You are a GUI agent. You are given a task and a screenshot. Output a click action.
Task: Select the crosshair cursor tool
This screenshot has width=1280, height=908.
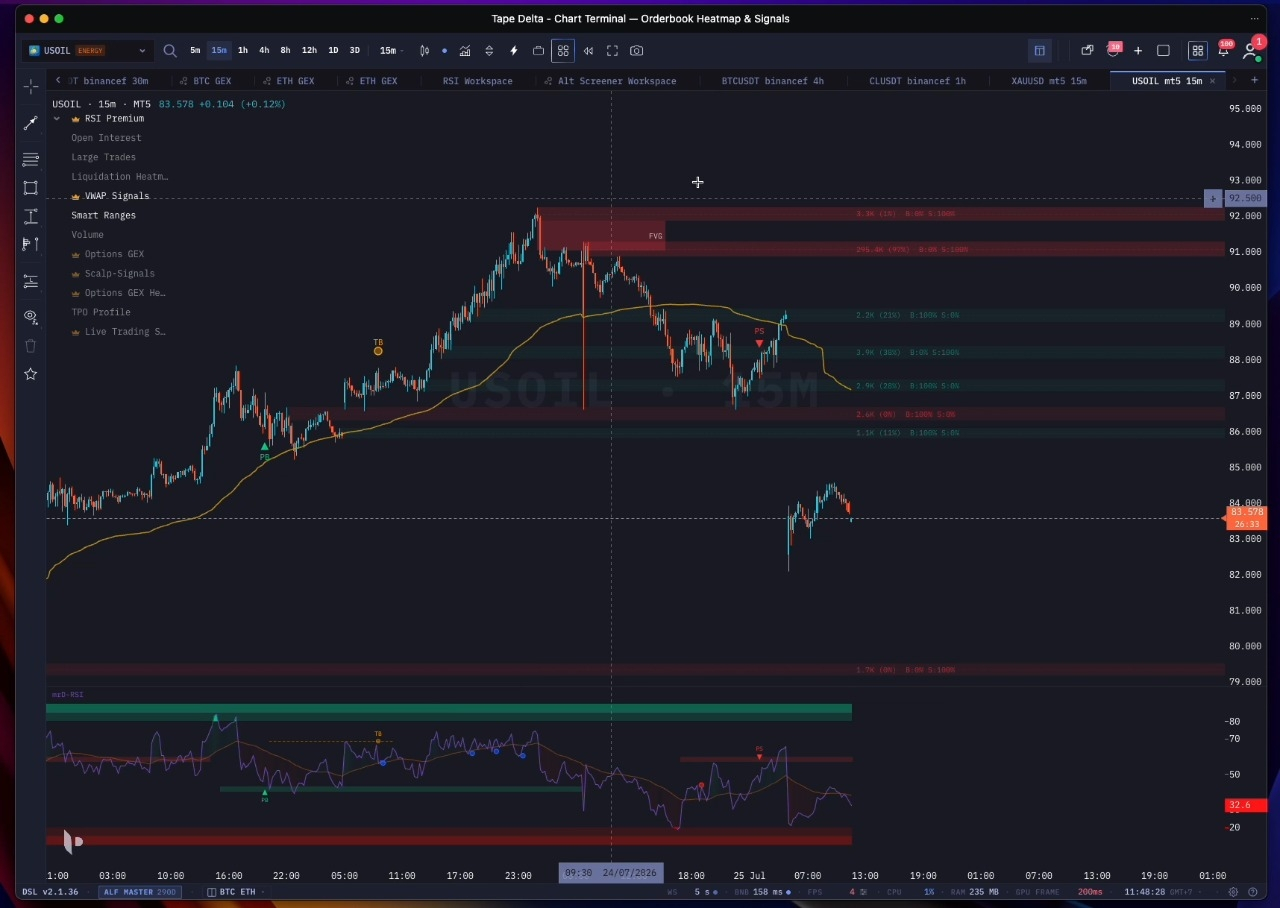coord(31,87)
